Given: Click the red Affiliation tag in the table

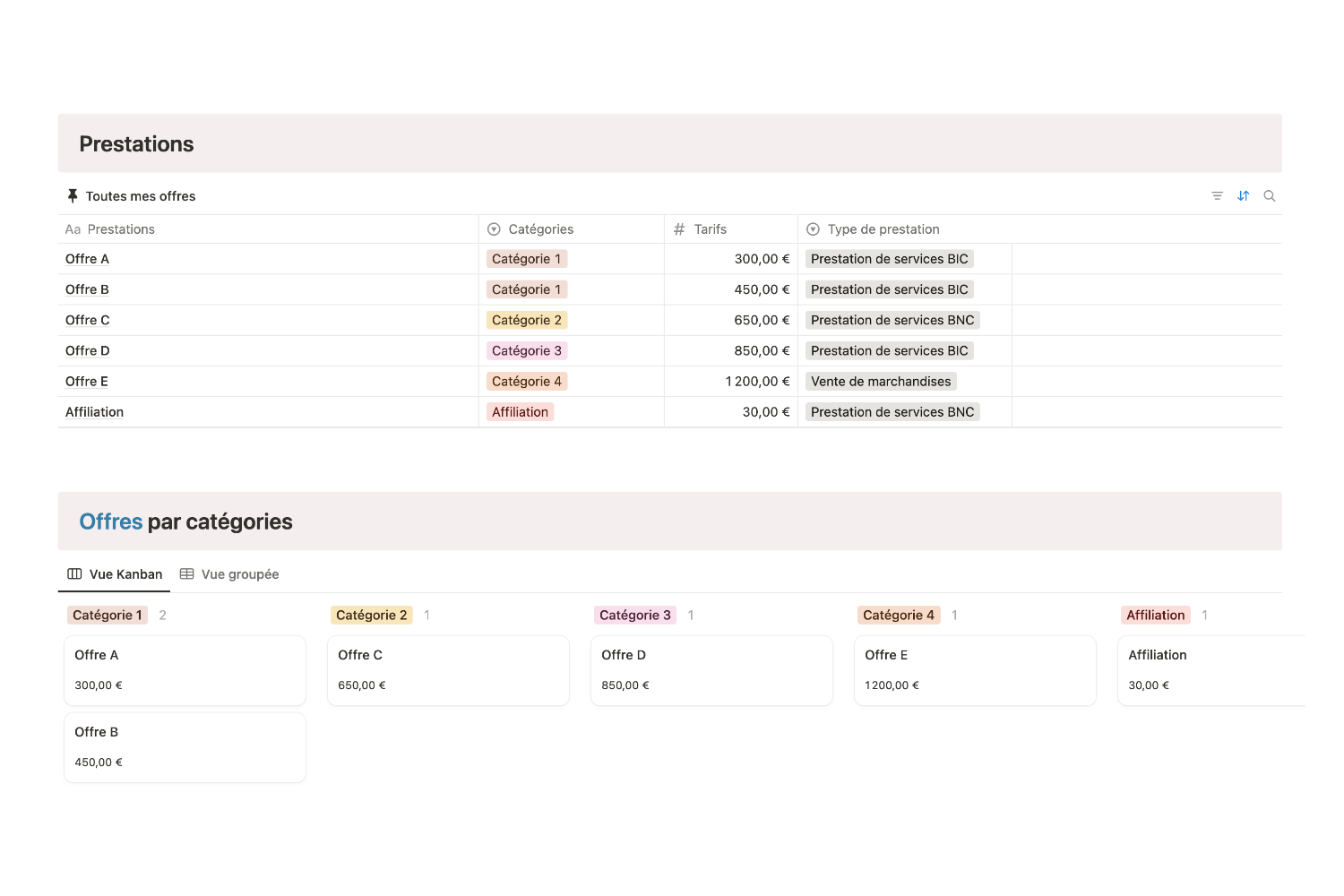Looking at the screenshot, I should [521, 412].
